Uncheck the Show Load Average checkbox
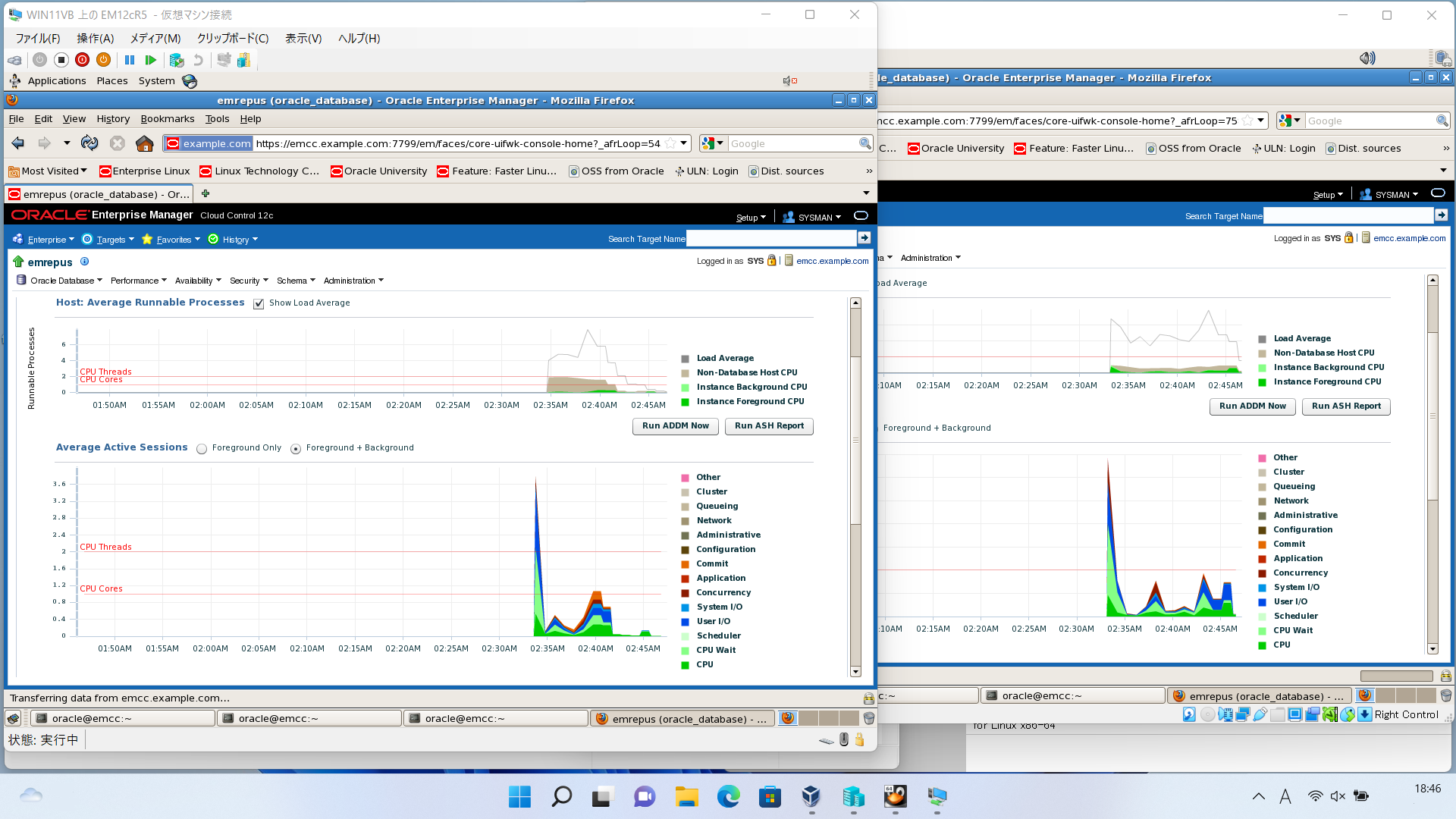 pyautogui.click(x=259, y=303)
